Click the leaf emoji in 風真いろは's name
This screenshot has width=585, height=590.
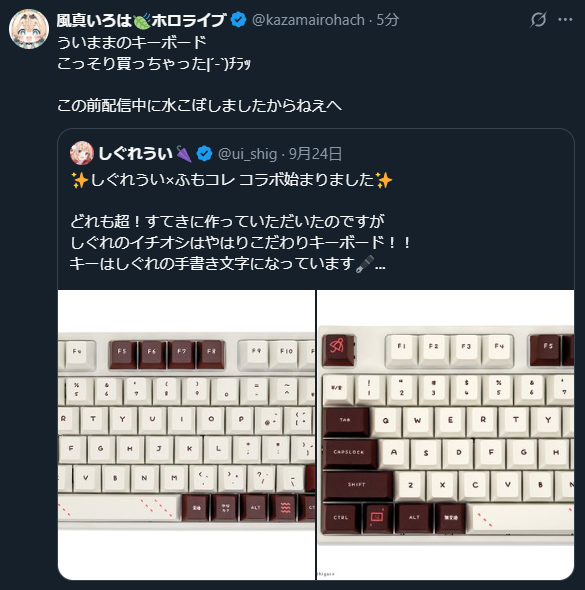[x=142, y=20]
